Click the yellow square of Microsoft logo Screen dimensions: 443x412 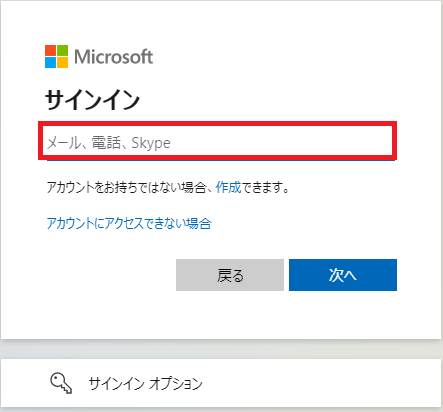(62, 62)
